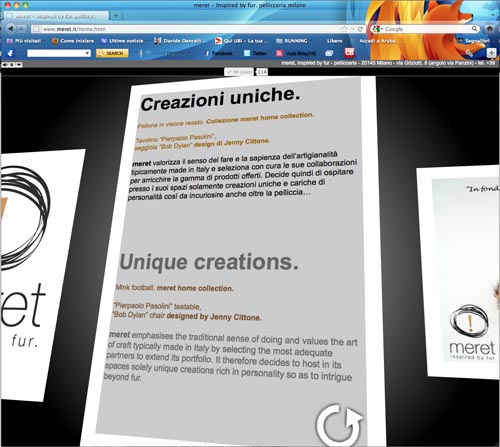Viewport: 500px width, 447px height.
Task: Click the reload page icon in address bar
Action: pyautogui.click(x=360, y=29)
